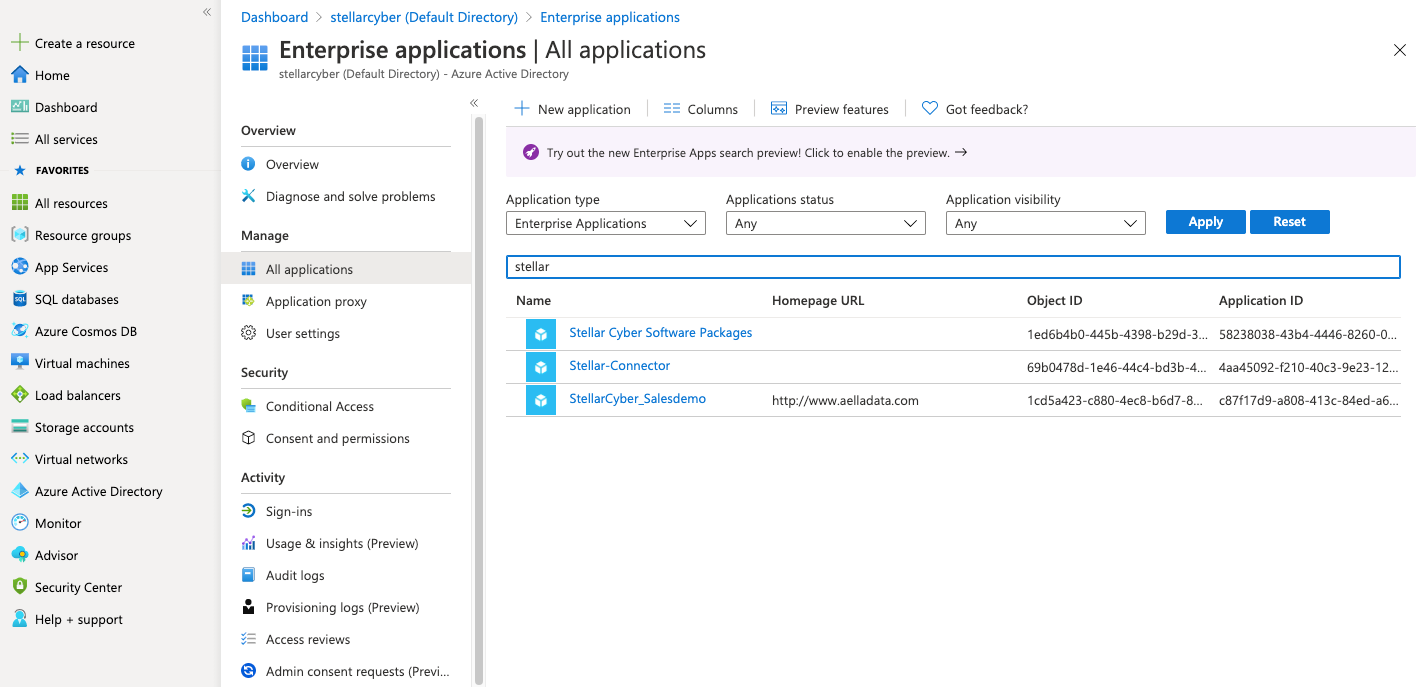This screenshot has height=687, width=1421.
Task: Click the Azure Active Directory diamond icon
Action: [19, 491]
